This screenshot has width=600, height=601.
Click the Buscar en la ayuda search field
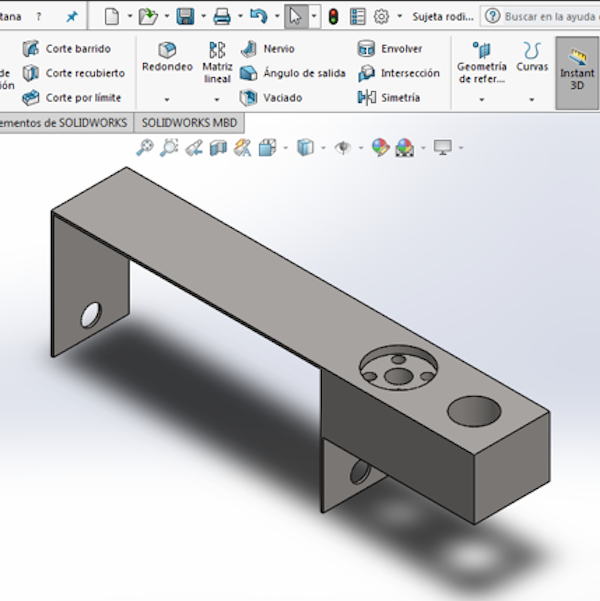[x=551, y=16]
